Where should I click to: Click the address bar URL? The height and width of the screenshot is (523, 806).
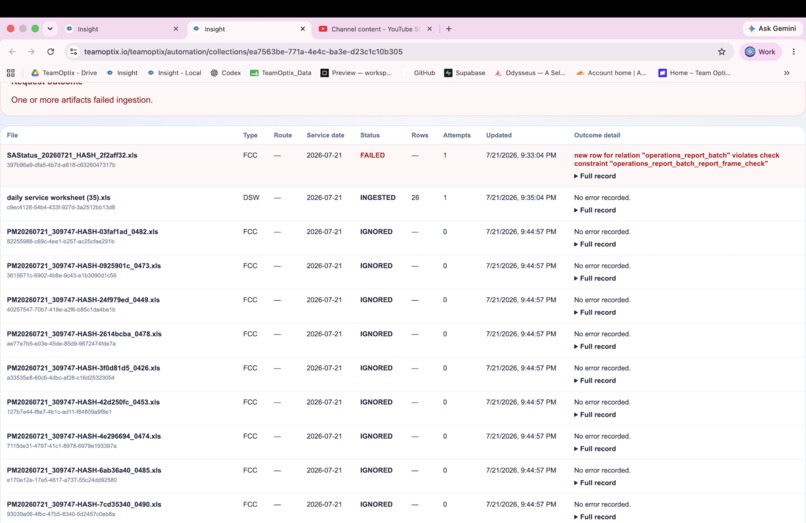click(x=243, y=51)
